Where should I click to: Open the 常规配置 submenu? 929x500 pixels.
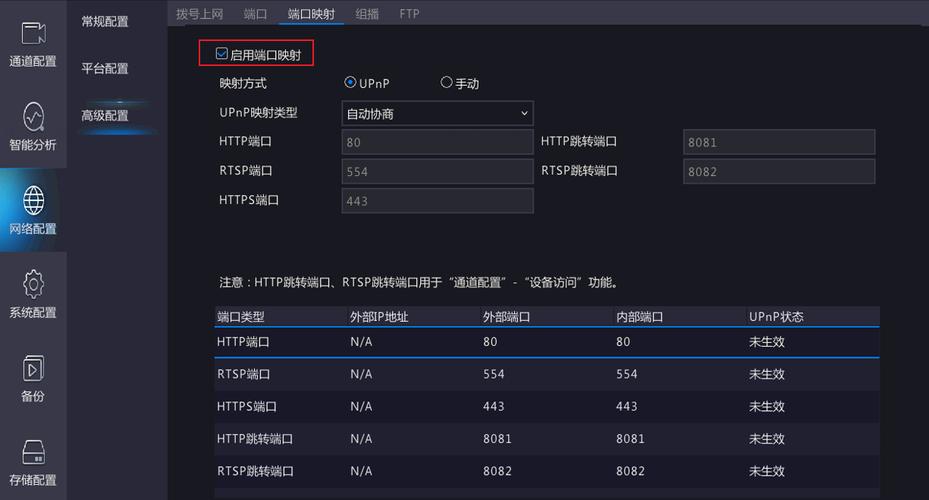[105, 22]
